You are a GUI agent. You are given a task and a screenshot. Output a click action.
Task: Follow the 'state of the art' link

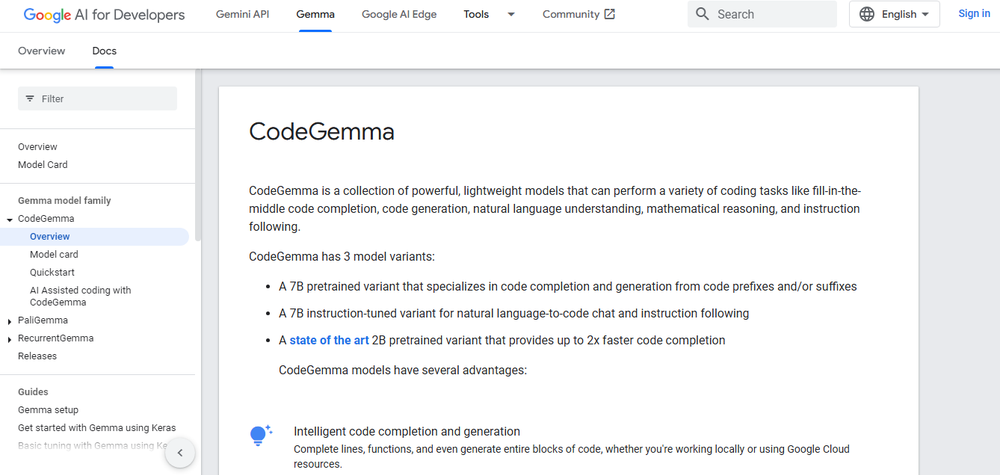(329, 340)
